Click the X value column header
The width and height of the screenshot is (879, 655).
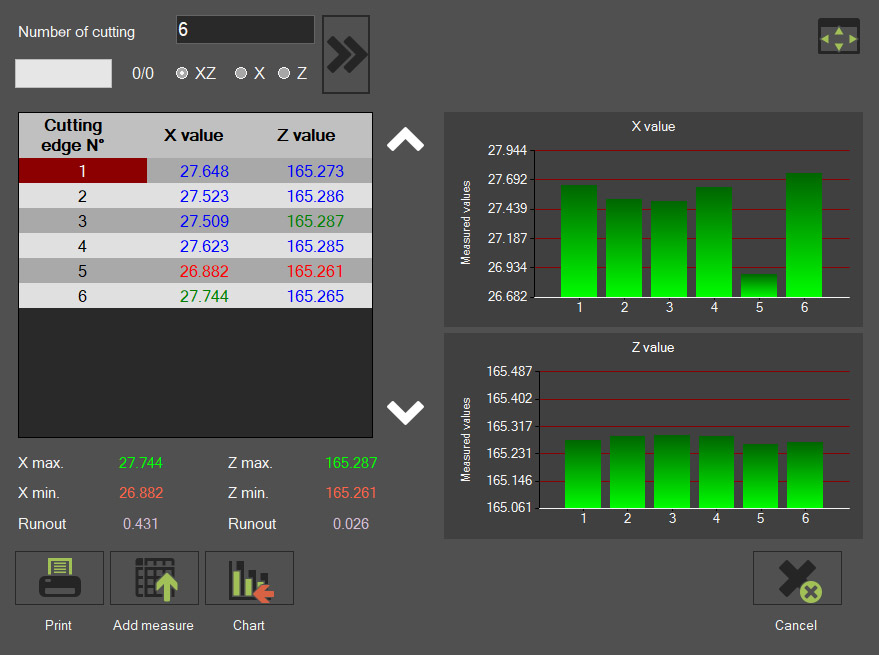[193, 136]
